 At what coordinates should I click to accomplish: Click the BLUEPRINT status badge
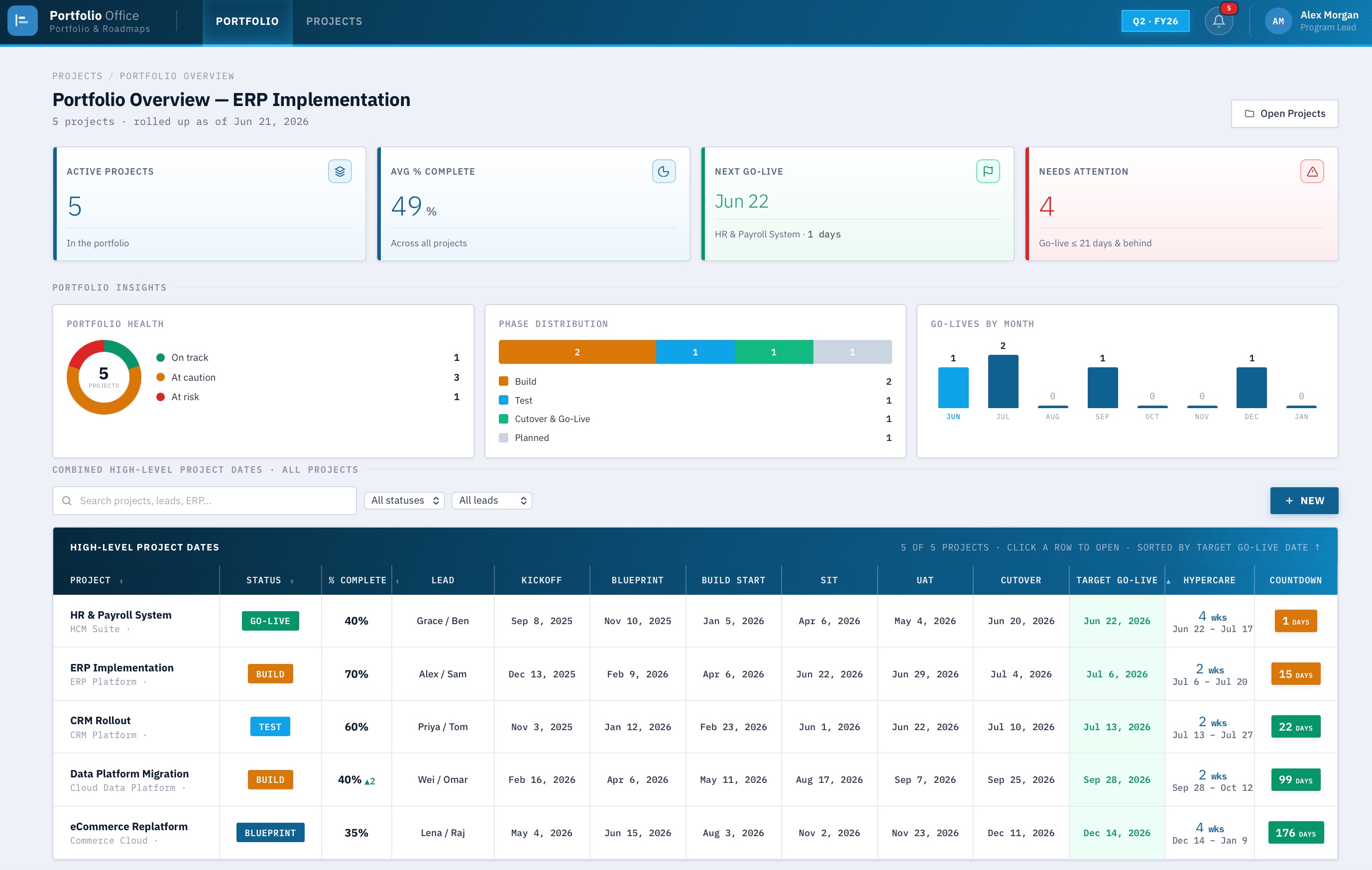tap(270, 833)
